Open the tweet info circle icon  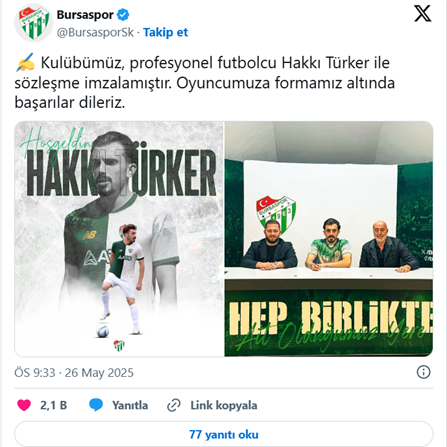[x=423, y=372]
